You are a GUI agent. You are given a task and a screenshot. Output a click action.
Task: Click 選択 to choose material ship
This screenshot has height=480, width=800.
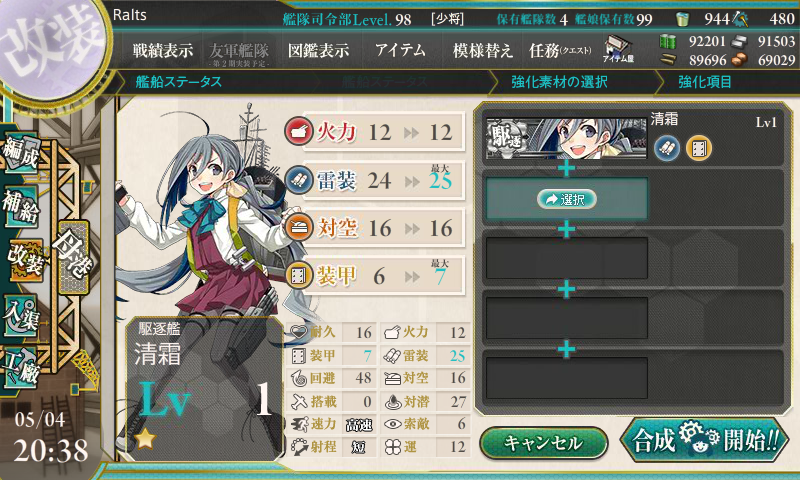[x=567, y=199]
